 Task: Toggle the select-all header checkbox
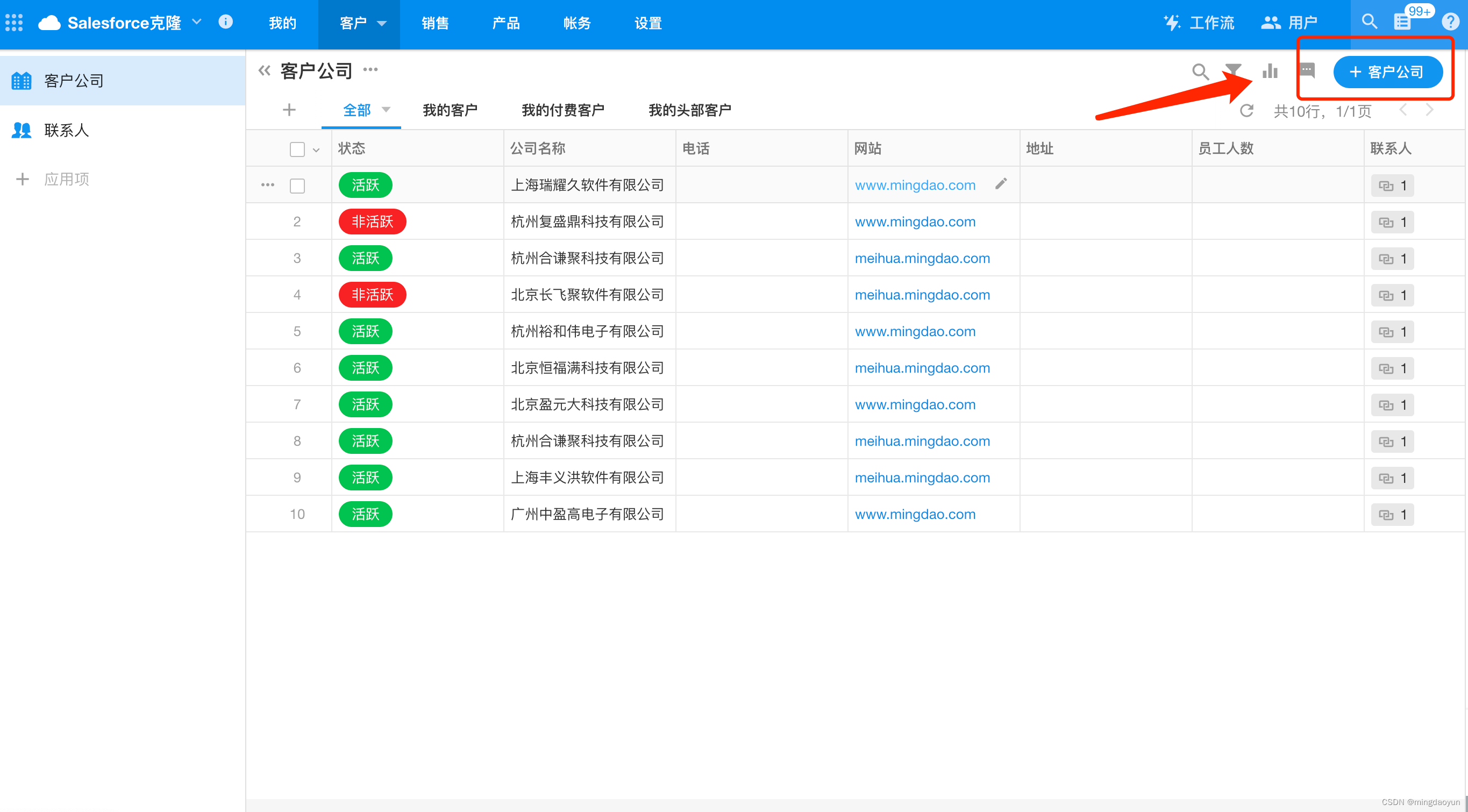[297, 149]
